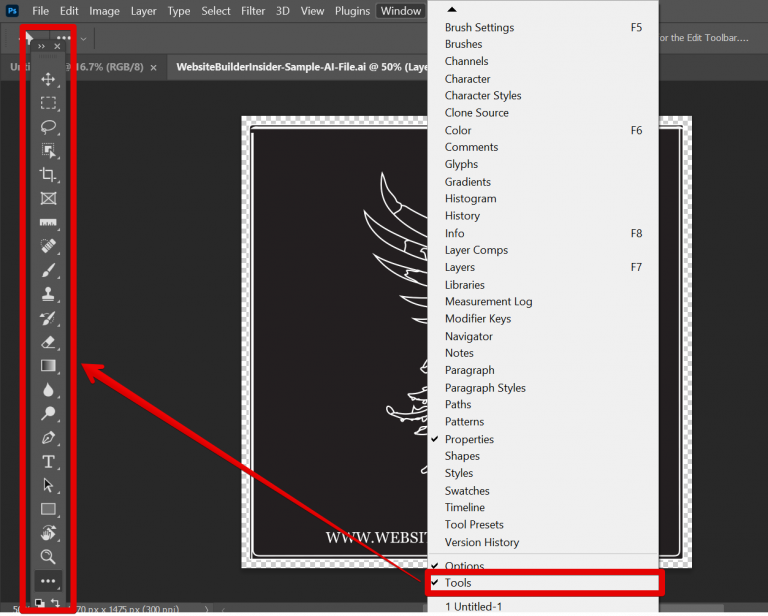Toggle the Tools panel checkmark item
768x616 pixels.
tap(543, 583)
